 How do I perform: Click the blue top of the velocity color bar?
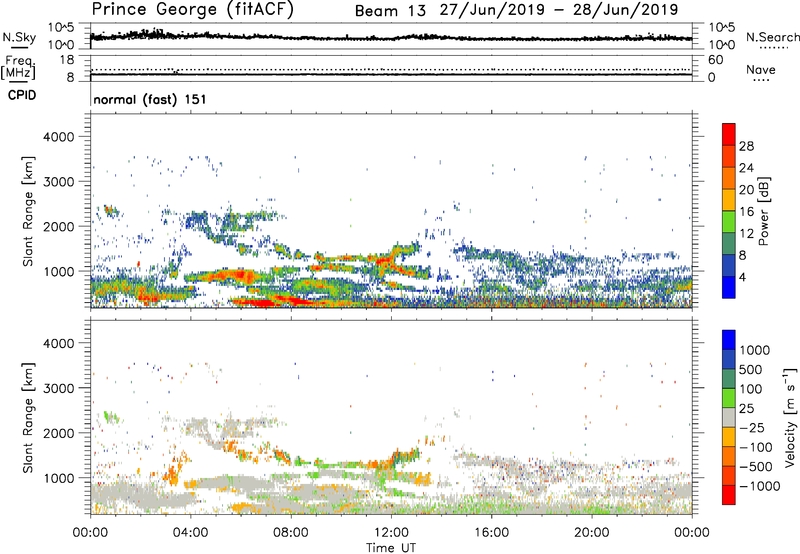[x=729, y=340]
